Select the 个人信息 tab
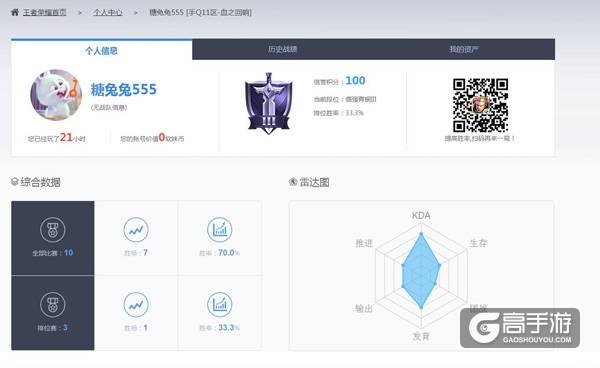The height and width of the screenshot is (368, 600). 101,50
